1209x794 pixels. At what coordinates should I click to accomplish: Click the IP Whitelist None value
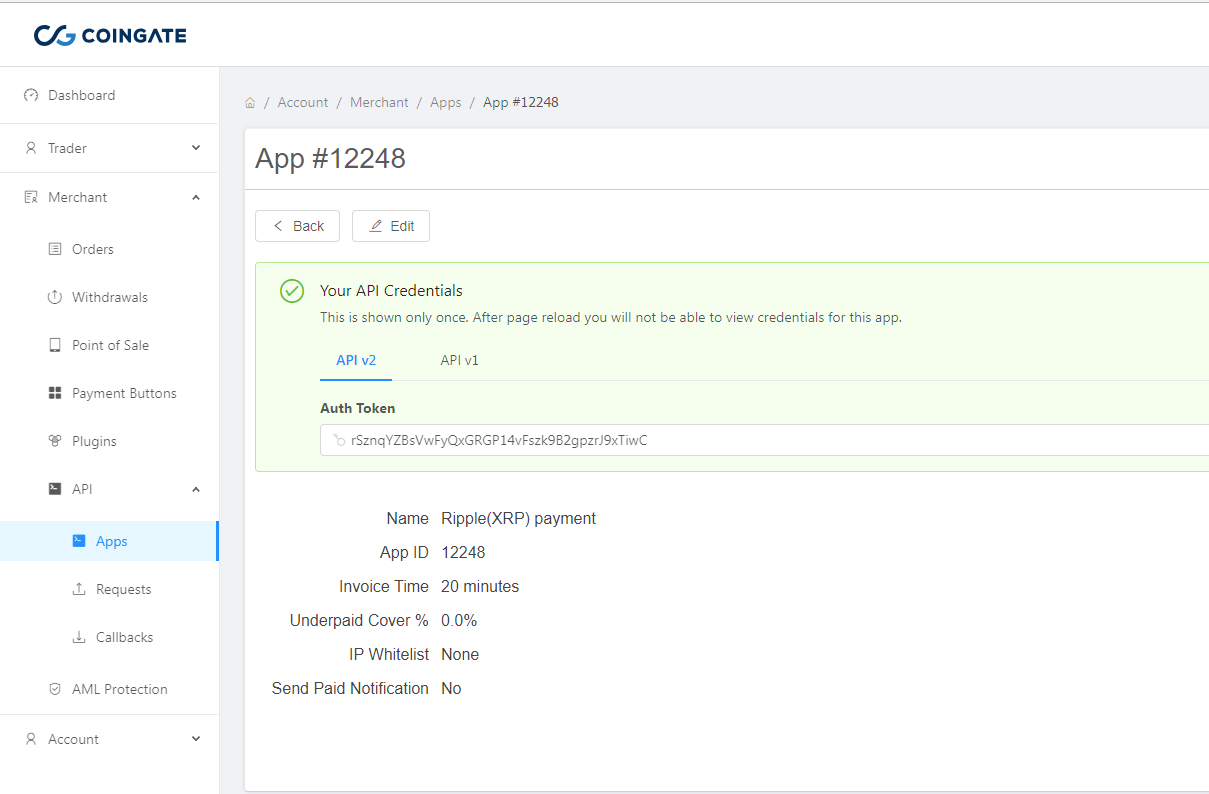(x=460, y=654)
